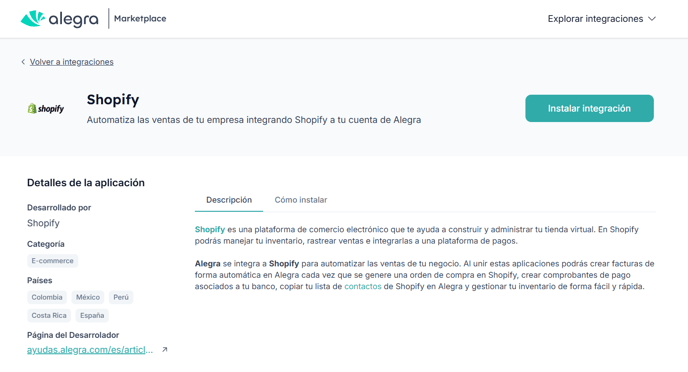Select the México country tag

(x=88, y=297)
